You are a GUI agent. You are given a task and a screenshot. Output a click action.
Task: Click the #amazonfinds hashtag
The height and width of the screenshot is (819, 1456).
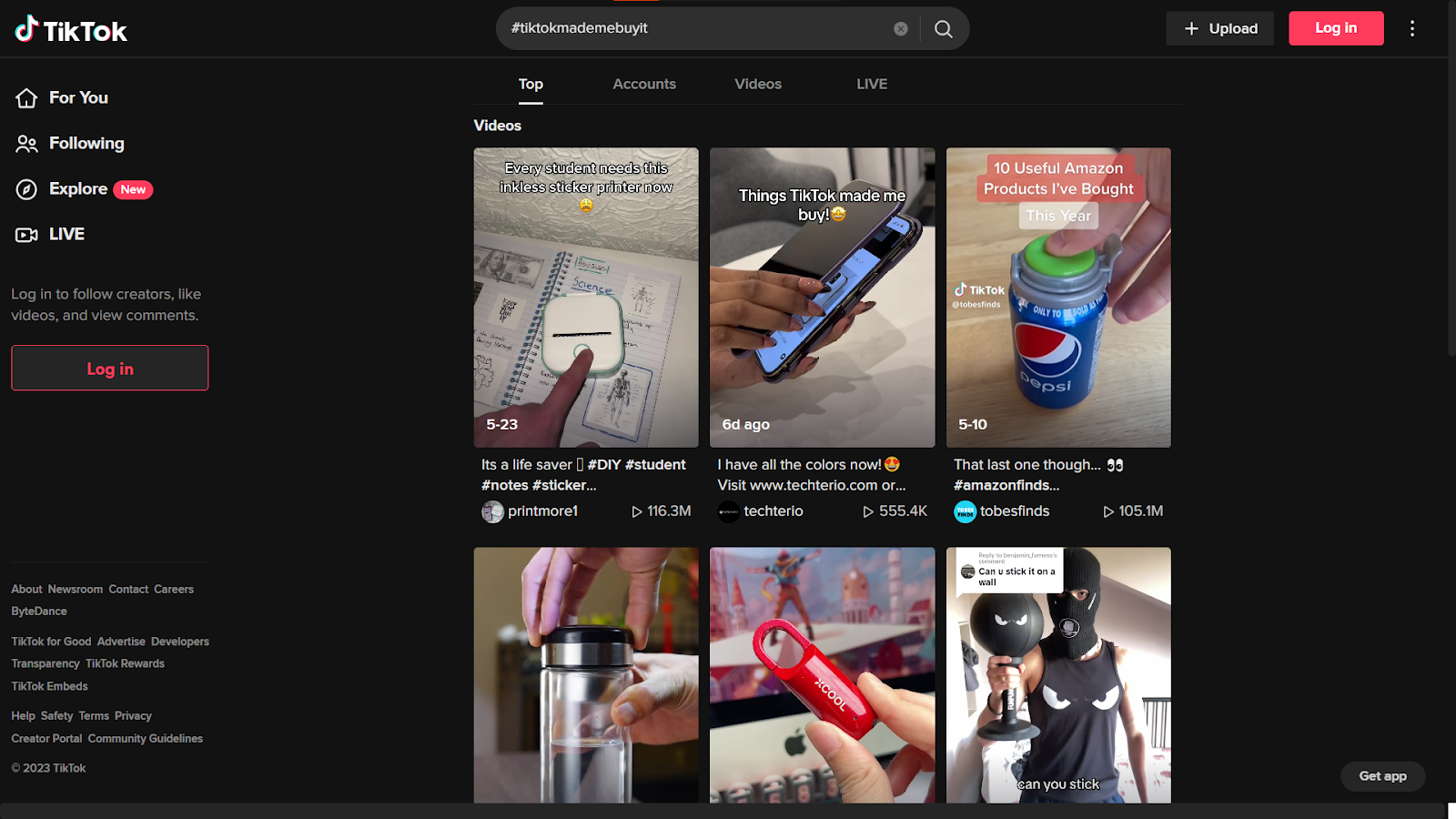pos(1006,486)
